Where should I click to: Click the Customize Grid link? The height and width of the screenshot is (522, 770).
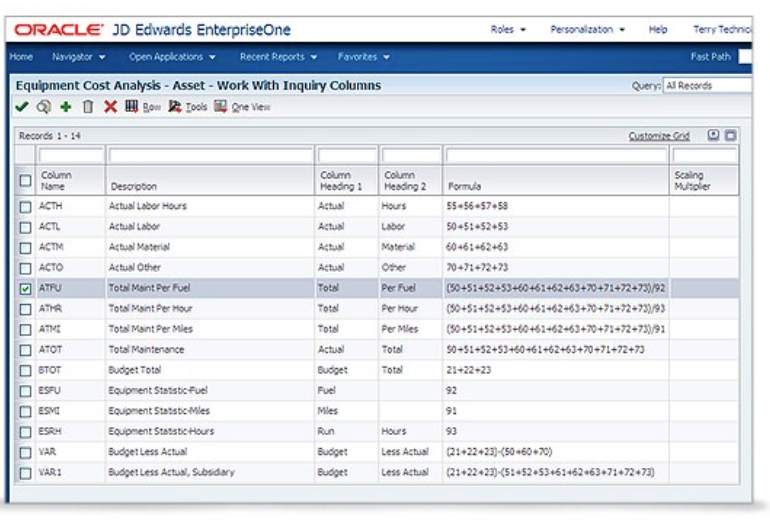659,136
